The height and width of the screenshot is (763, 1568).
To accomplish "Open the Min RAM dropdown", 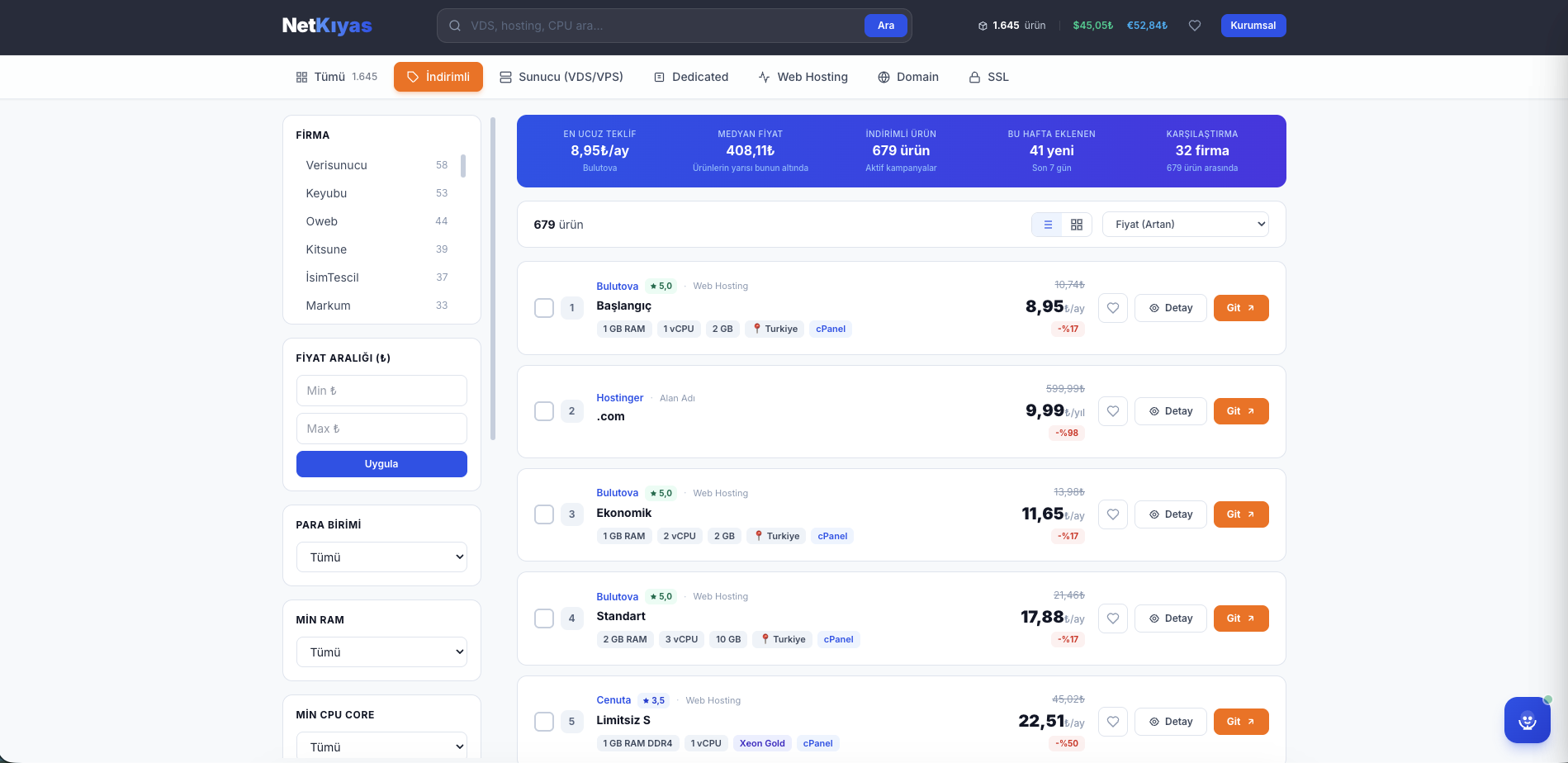I will pyautogui.click(x=381, y=652).
